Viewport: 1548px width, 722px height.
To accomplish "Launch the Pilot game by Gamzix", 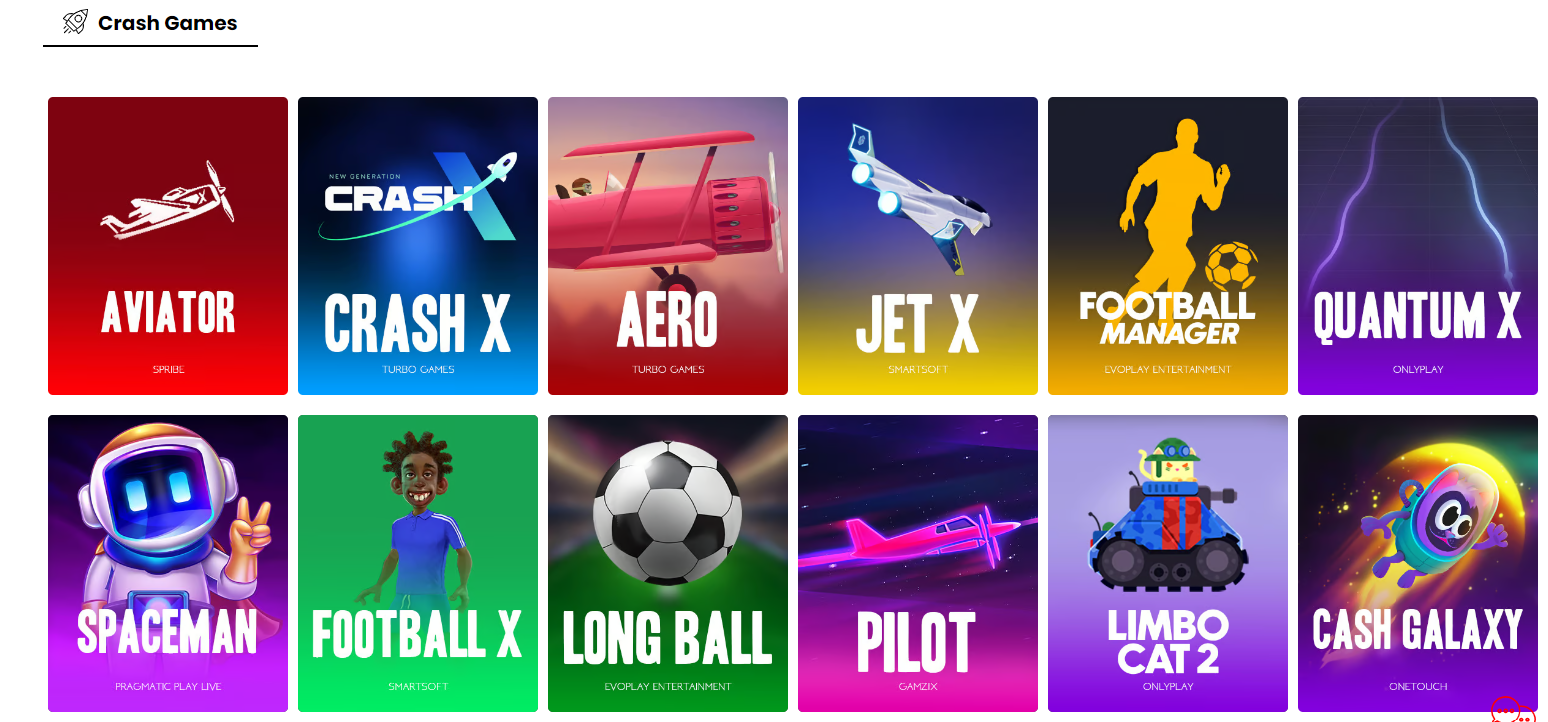I will point(918,563).
